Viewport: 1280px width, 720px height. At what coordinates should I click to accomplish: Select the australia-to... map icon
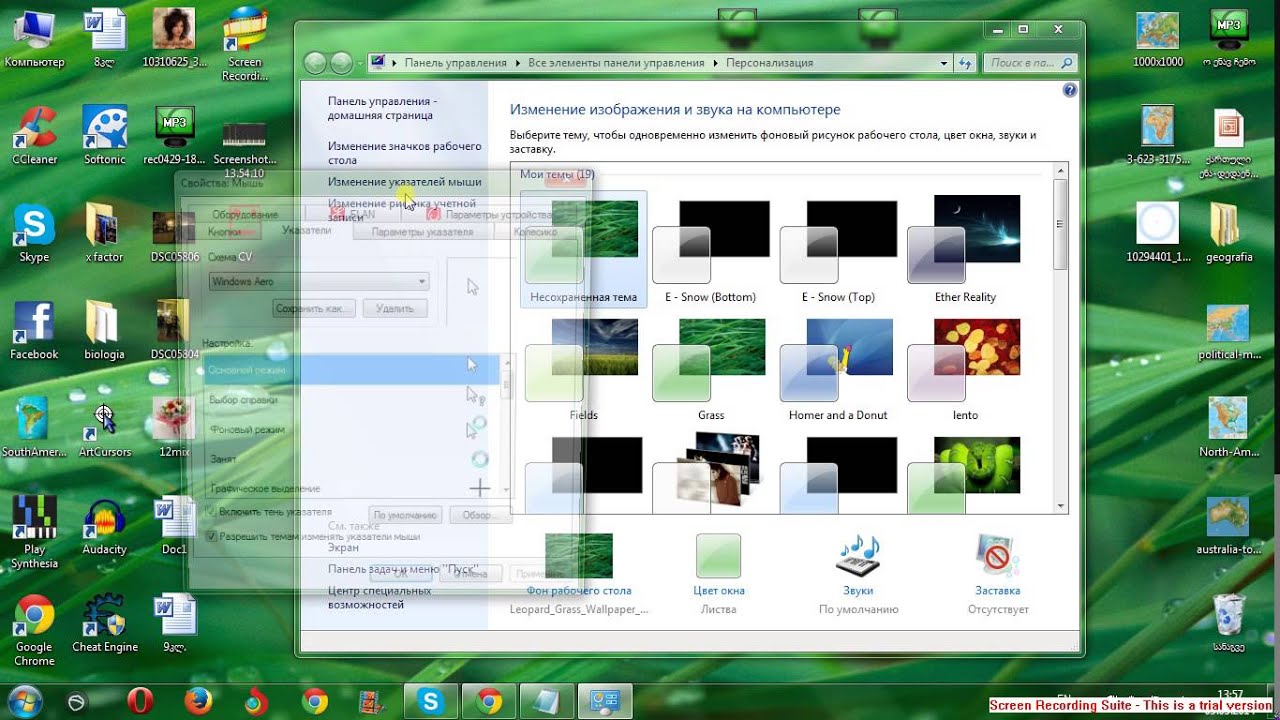(1229, 525)
